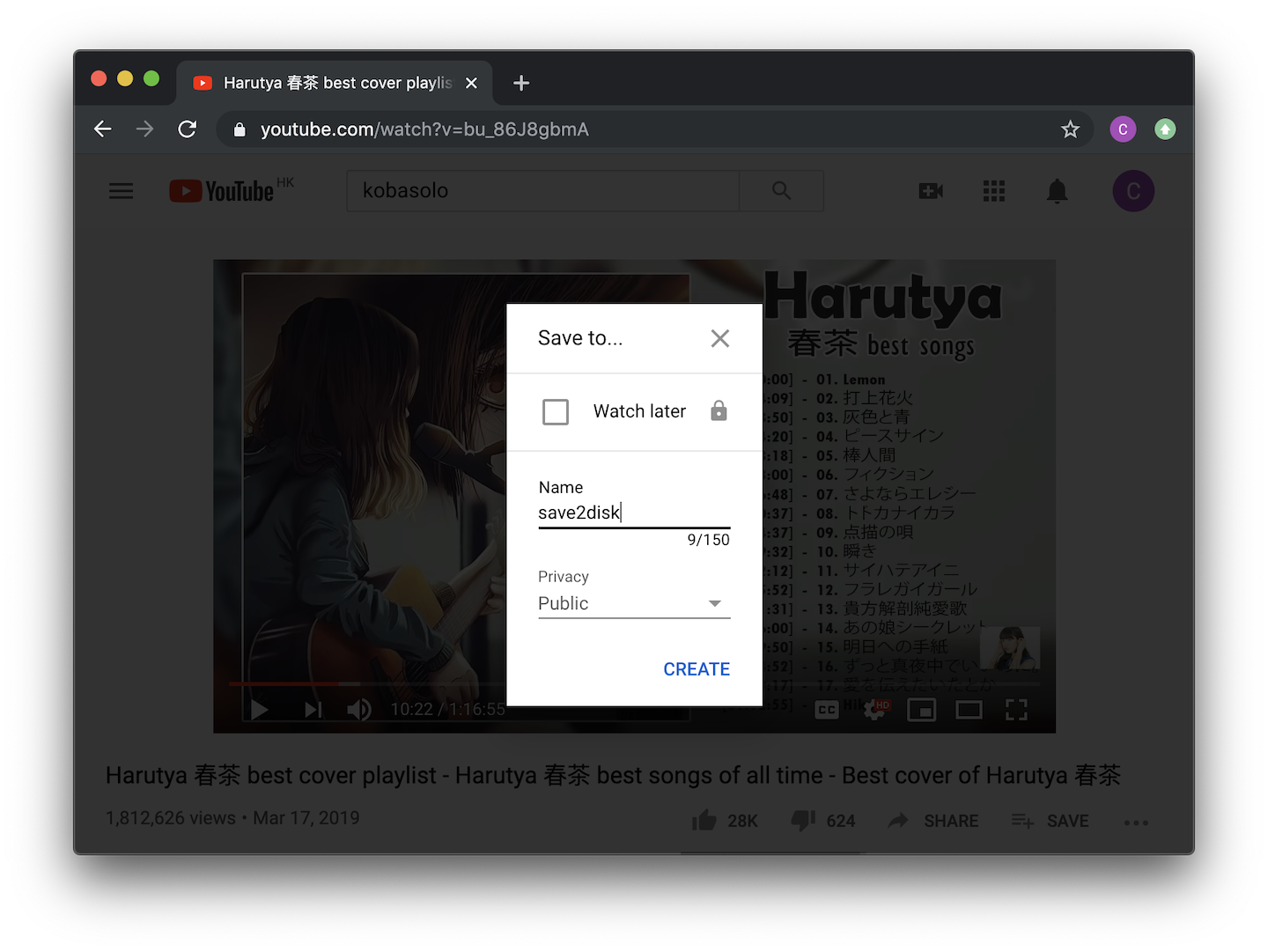Close the Save to dialog
The width and height of the screenshot is (1268, 952).
[x=720, y=338]
